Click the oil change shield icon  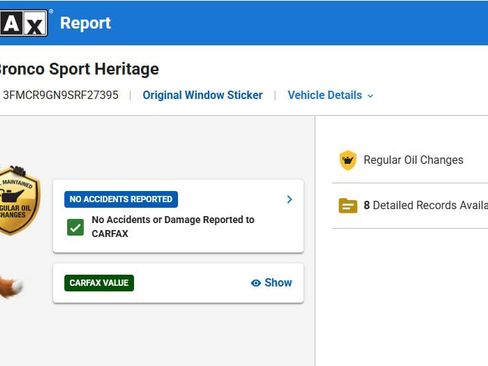[348, 160]
